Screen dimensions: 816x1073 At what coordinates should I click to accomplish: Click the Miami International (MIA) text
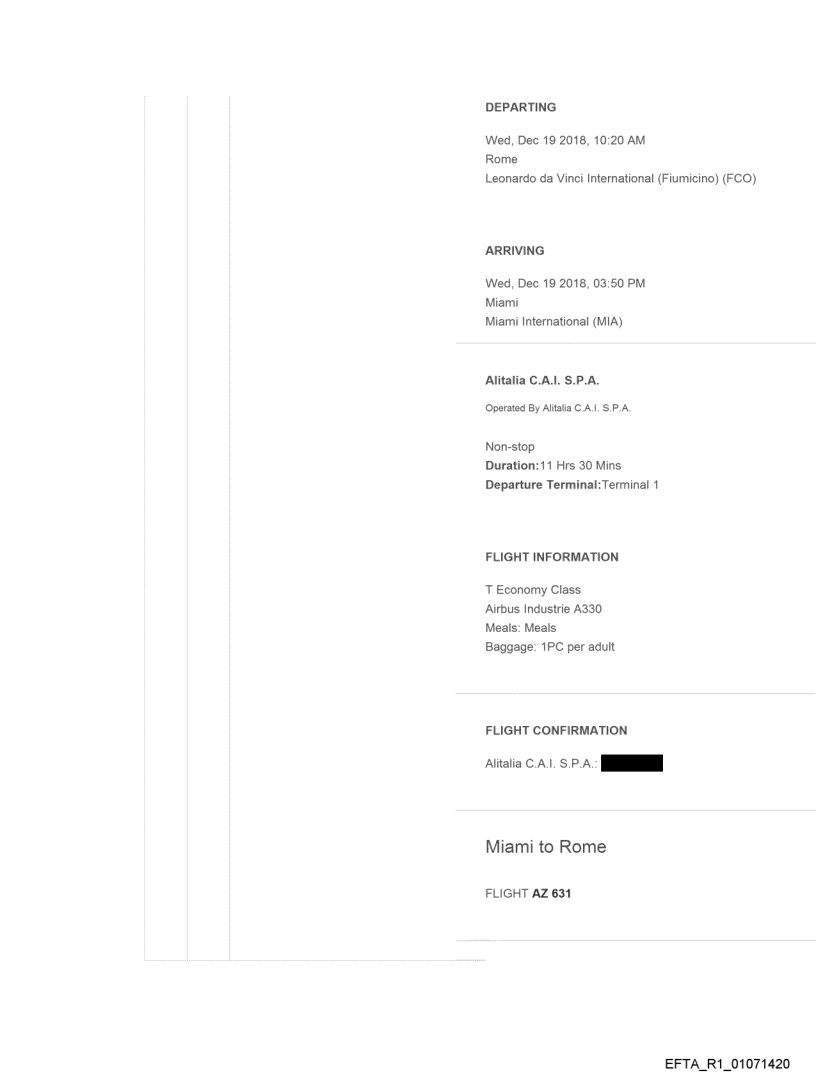(x=554, y=321)
